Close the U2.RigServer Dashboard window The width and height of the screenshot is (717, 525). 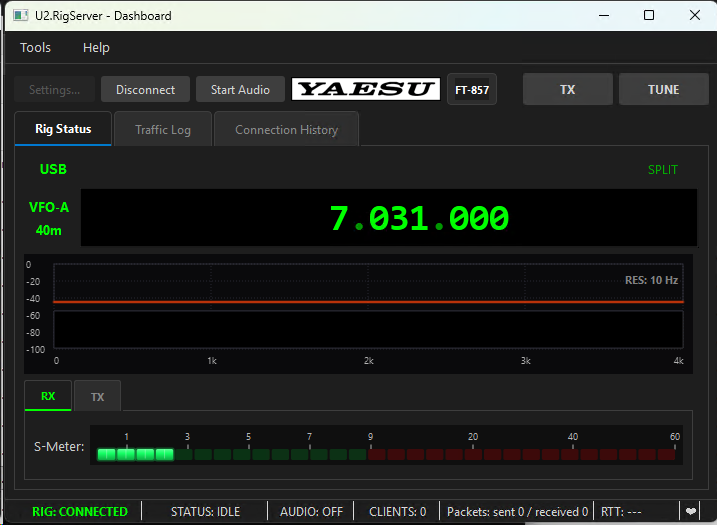(x=694, y=16)
